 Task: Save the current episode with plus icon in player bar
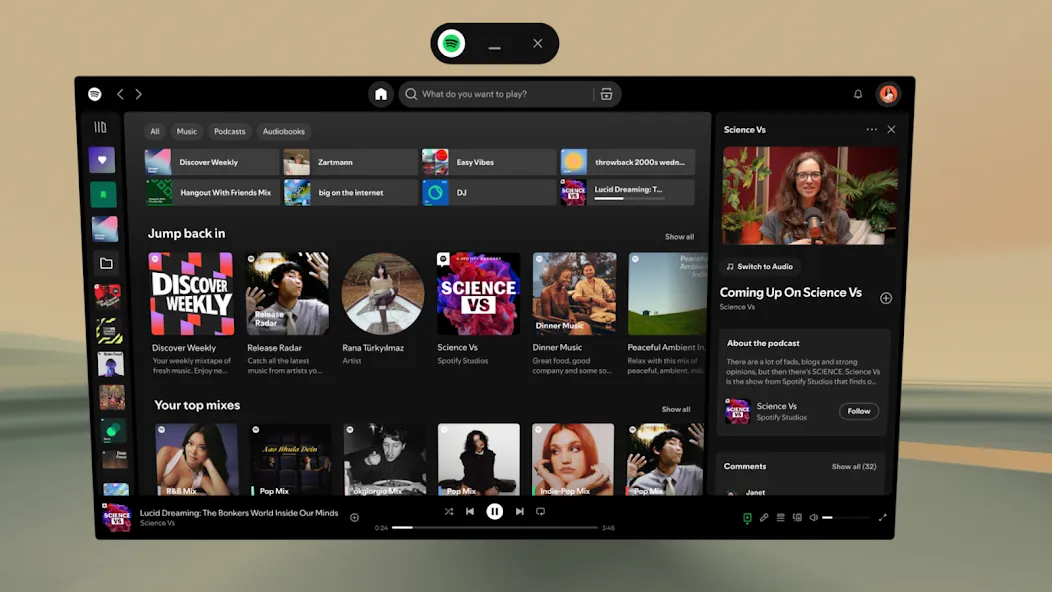coord(354,517)
